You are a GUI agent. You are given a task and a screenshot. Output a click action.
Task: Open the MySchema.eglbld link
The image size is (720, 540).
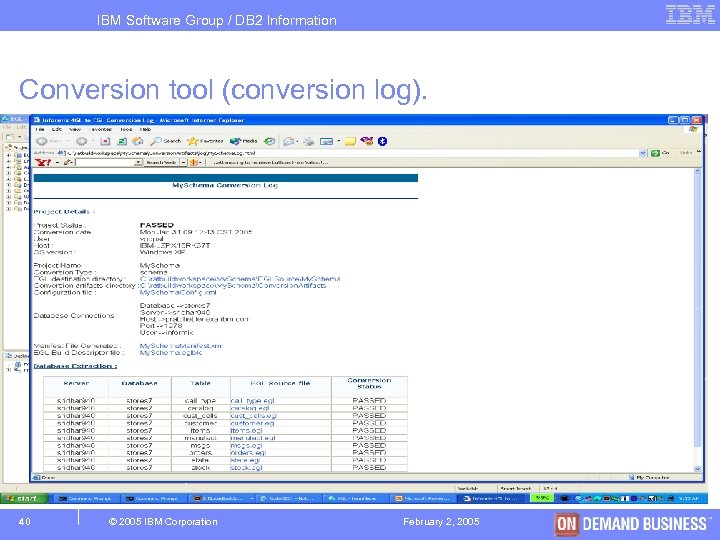click(x=170, y=353)
